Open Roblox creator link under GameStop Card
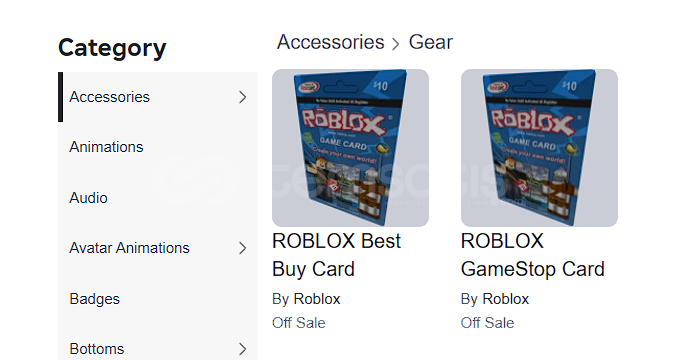The width and height of the screenshot is (675, 360). pos(505,299)
